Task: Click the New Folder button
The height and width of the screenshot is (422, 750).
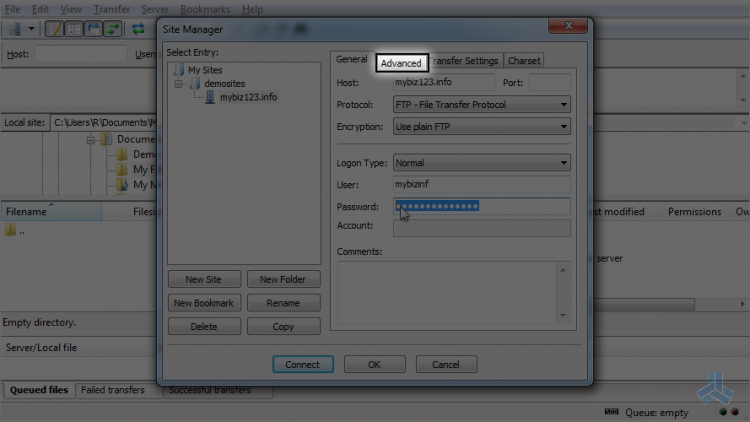Action: tap(283, 279)
